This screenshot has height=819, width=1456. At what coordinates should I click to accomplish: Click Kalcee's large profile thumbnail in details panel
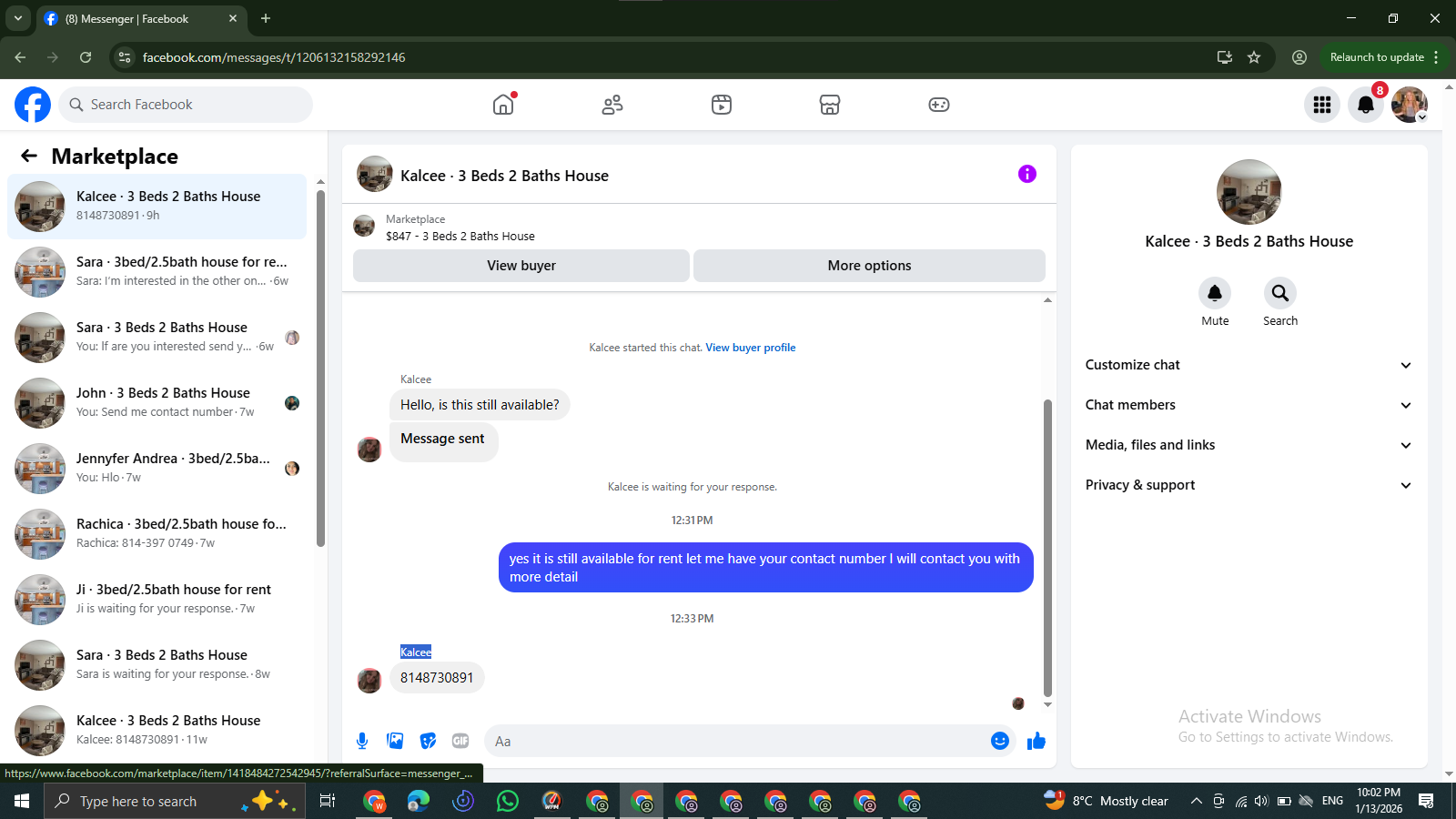(1249, 192)
